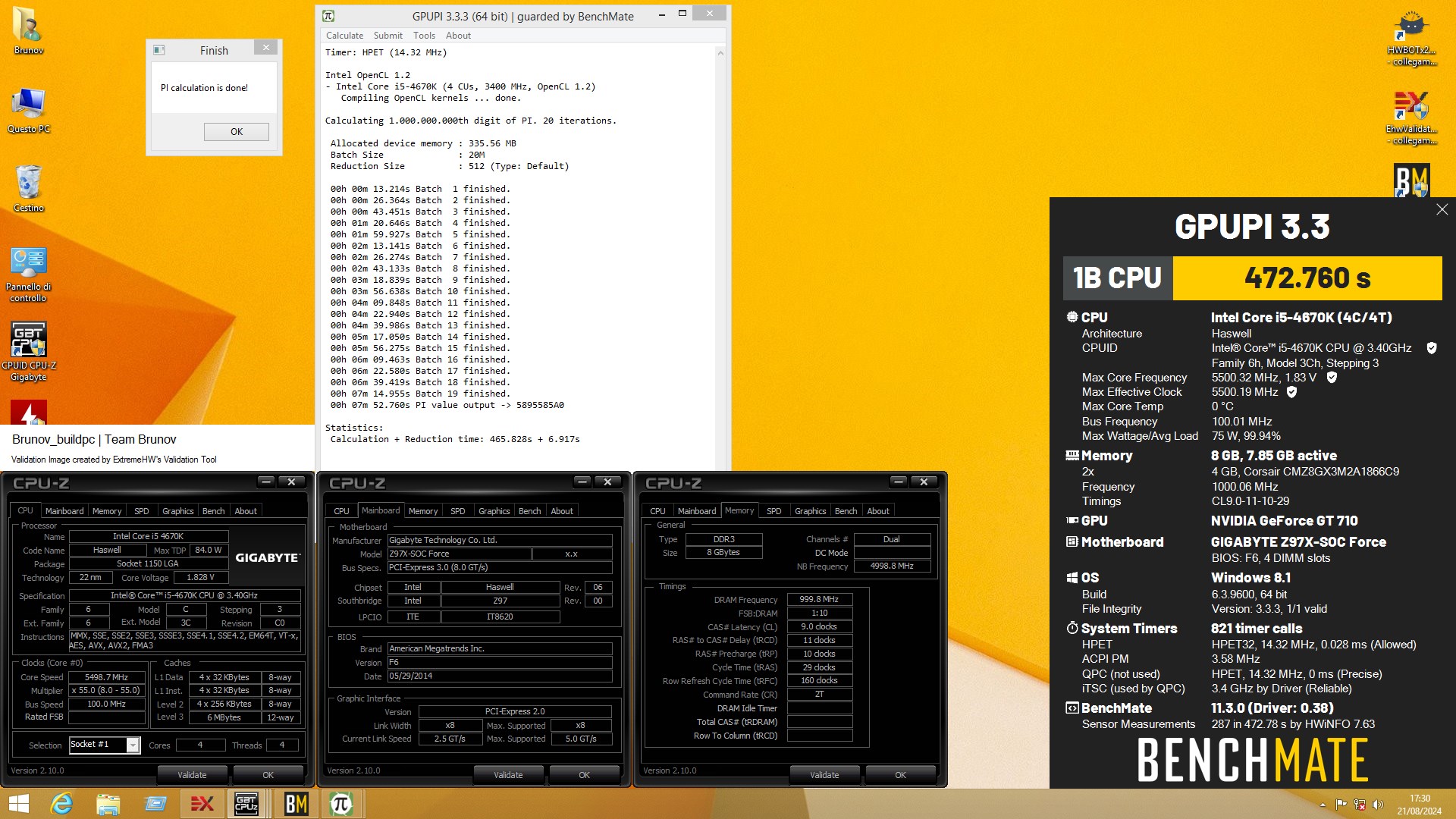
Task: Open EhwValidat collegamento desktop shortcut
Action: (x=1411, y=118)
